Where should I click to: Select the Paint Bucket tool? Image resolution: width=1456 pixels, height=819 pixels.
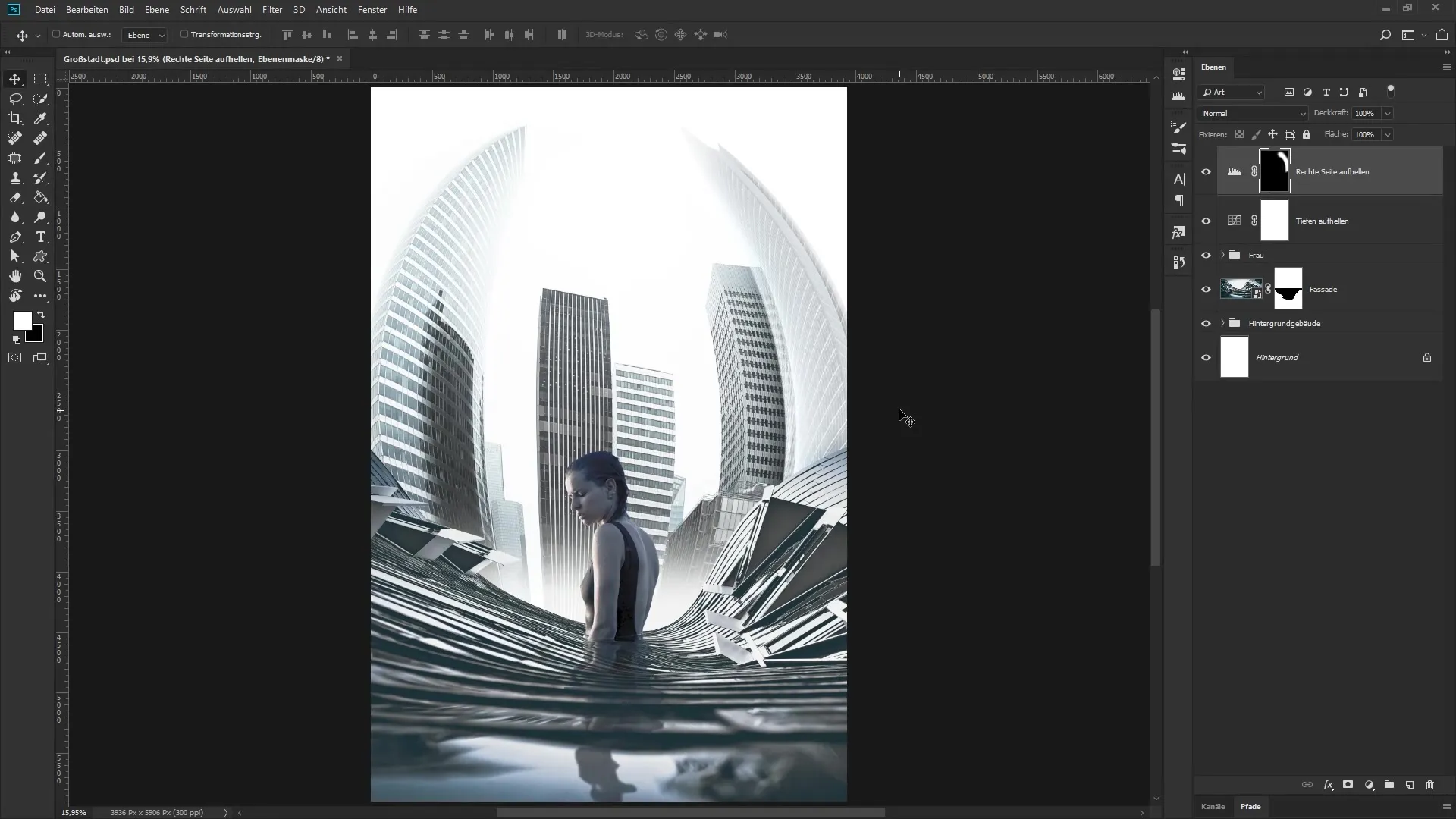click(40, 197)
